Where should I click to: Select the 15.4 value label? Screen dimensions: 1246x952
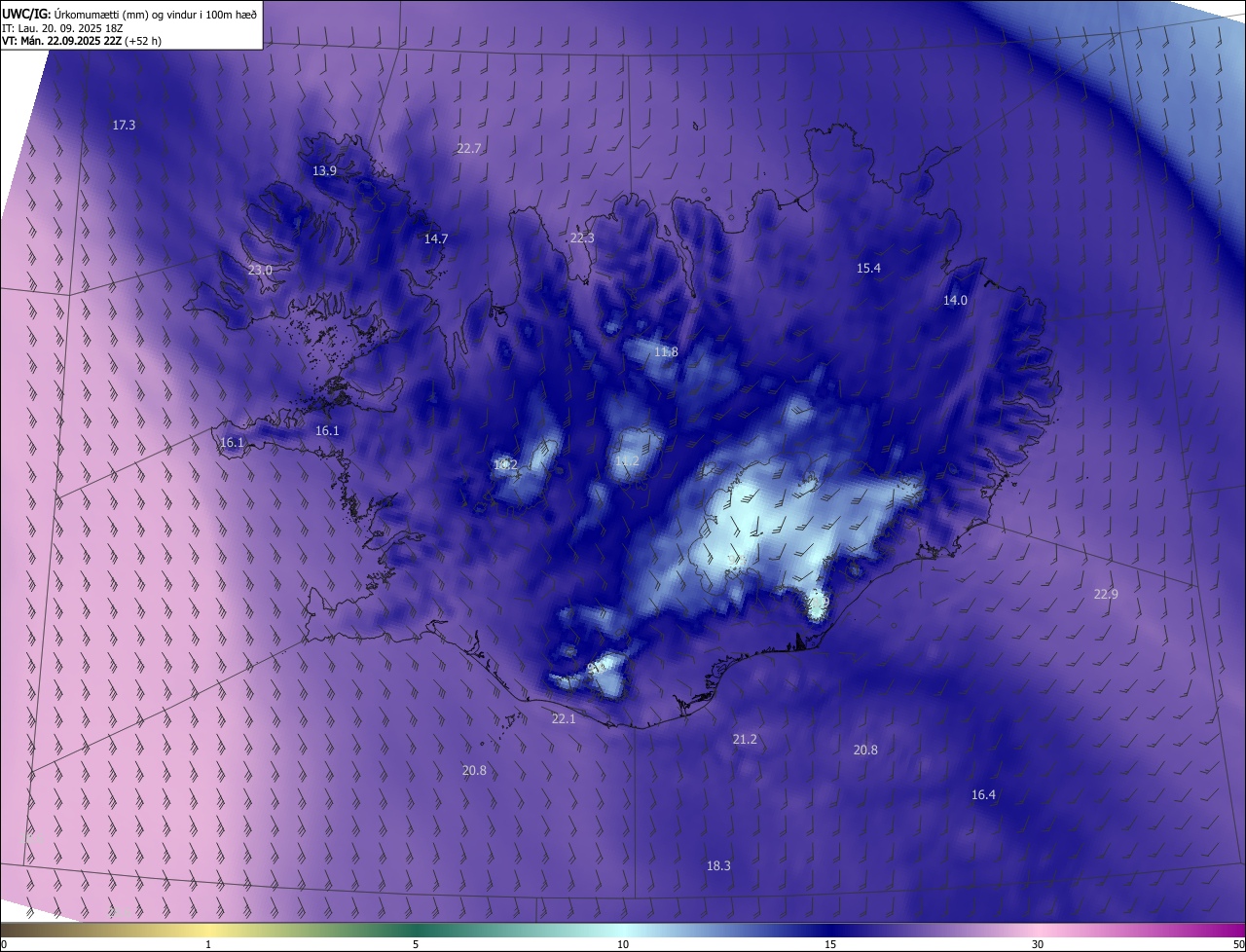tap(868, 268)
